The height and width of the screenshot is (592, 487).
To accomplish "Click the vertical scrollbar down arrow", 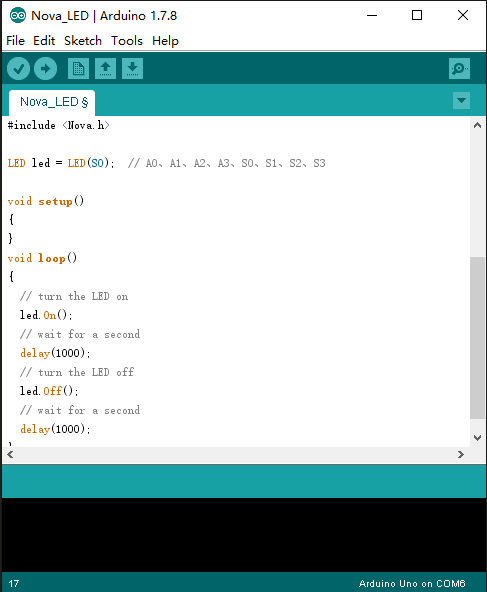I will 478,438.
